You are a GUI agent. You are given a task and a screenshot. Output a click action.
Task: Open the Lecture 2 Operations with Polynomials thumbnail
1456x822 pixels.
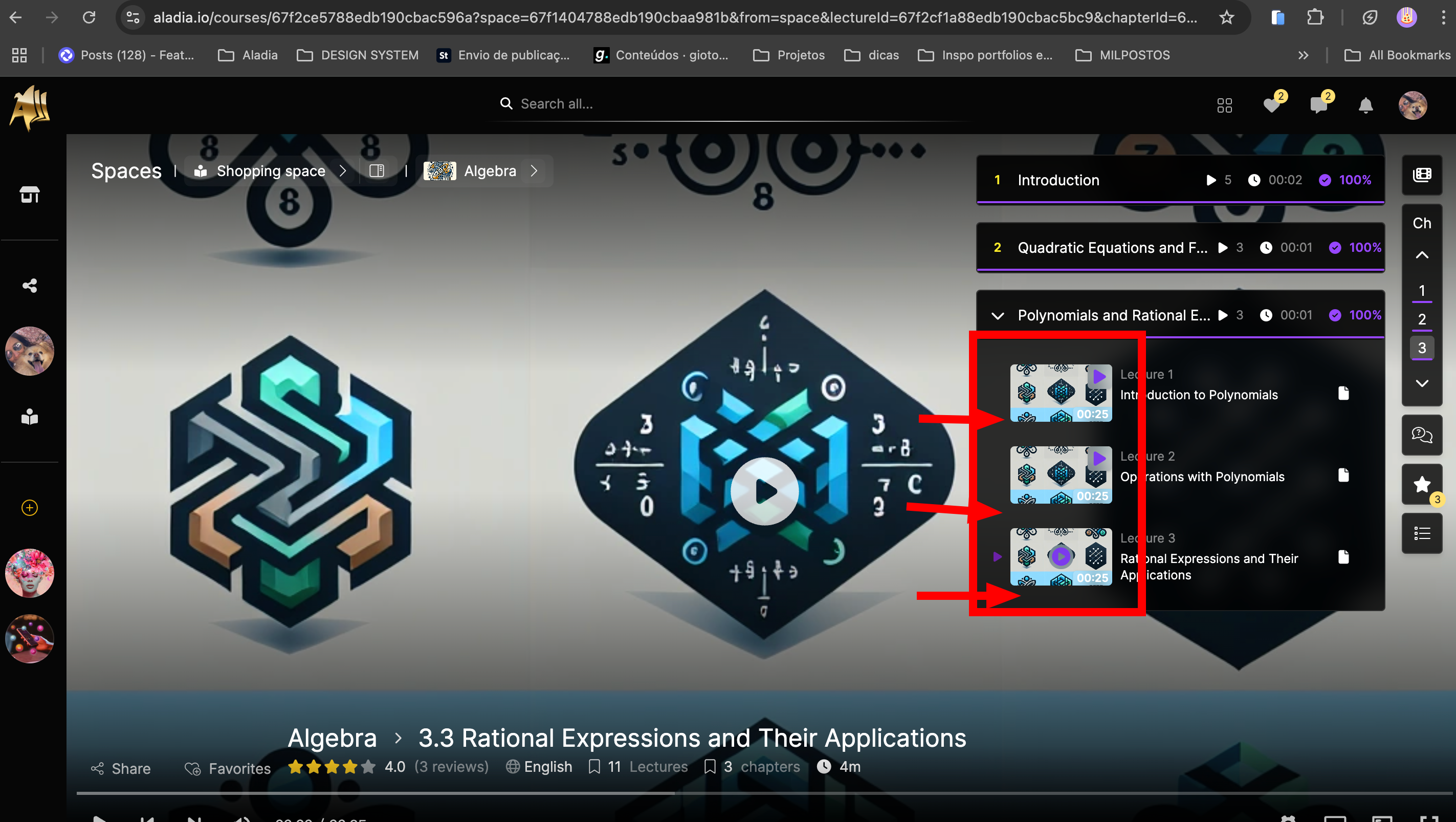[1061, 475]
